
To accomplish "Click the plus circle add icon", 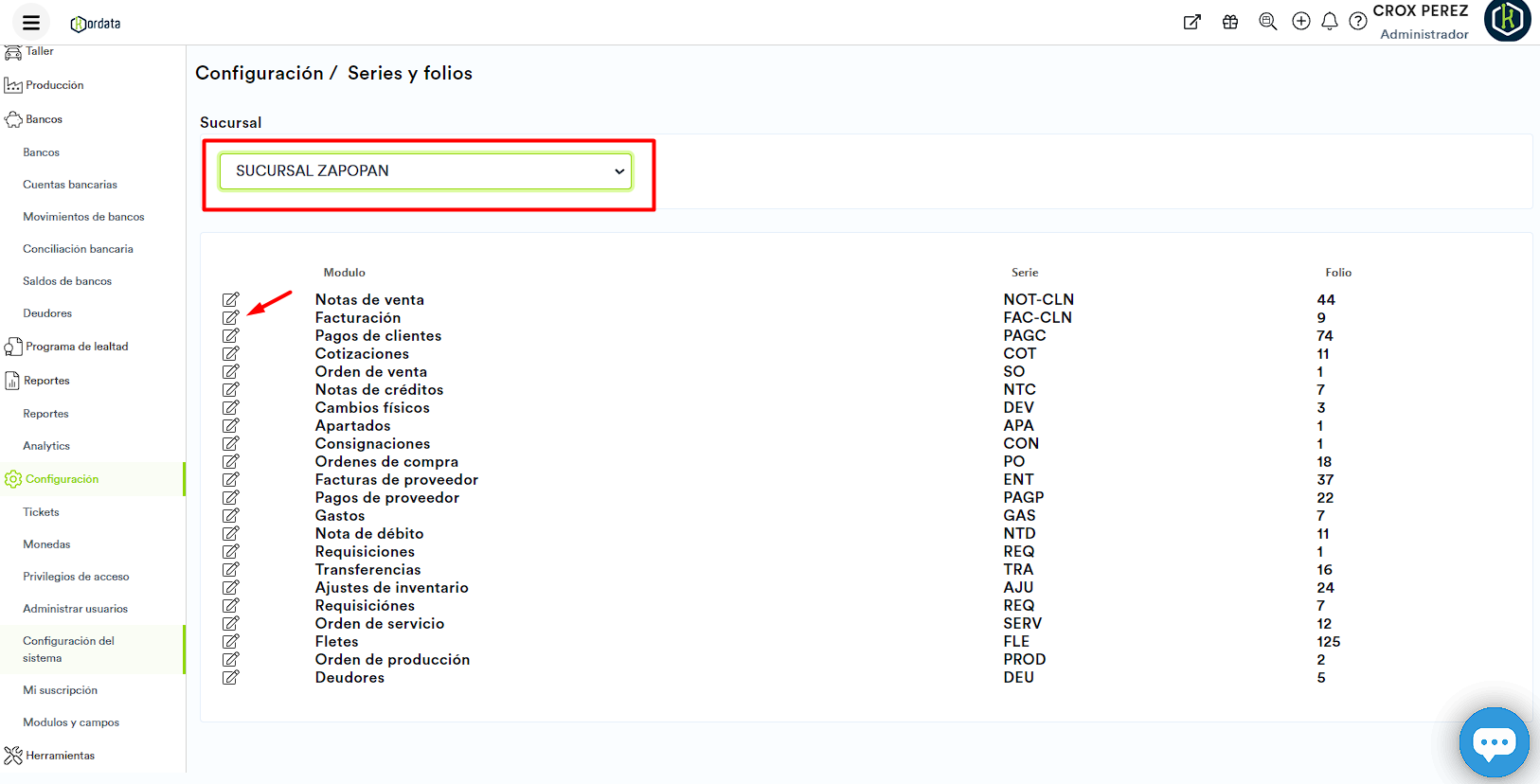I will (x=1301, y=22).
